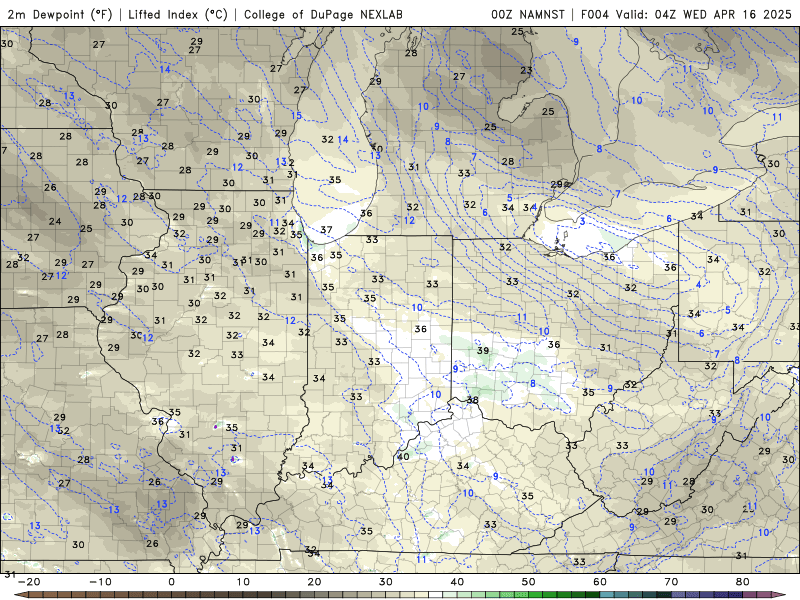The image size is (800, 600).
Task: Click the -10 label on the color scale
Action: click(x=100, y=582)
